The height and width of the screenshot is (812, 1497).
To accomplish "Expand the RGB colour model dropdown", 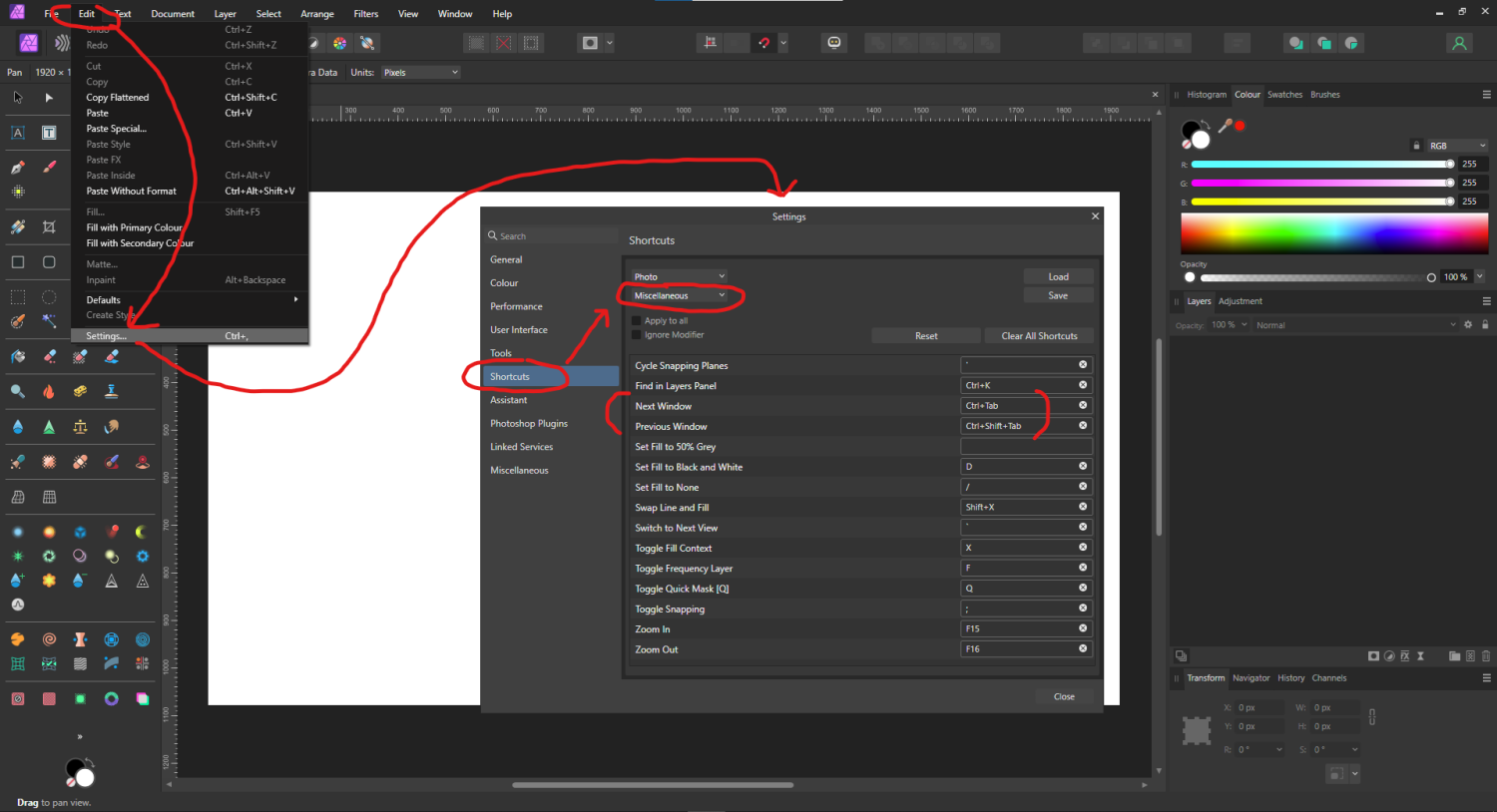I will (1456, 146).
